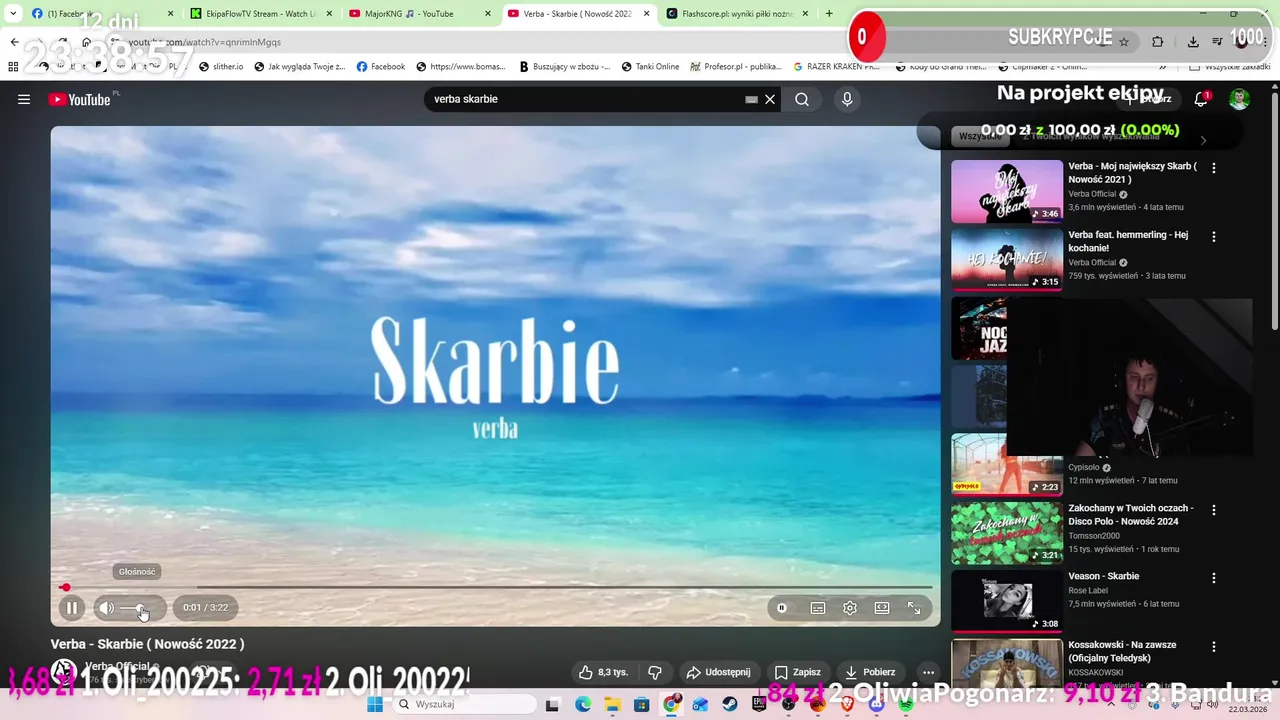Open thumbnail of Veason - Skarbie
This screenshot has height=720, width=1280.
point(1007,601)
